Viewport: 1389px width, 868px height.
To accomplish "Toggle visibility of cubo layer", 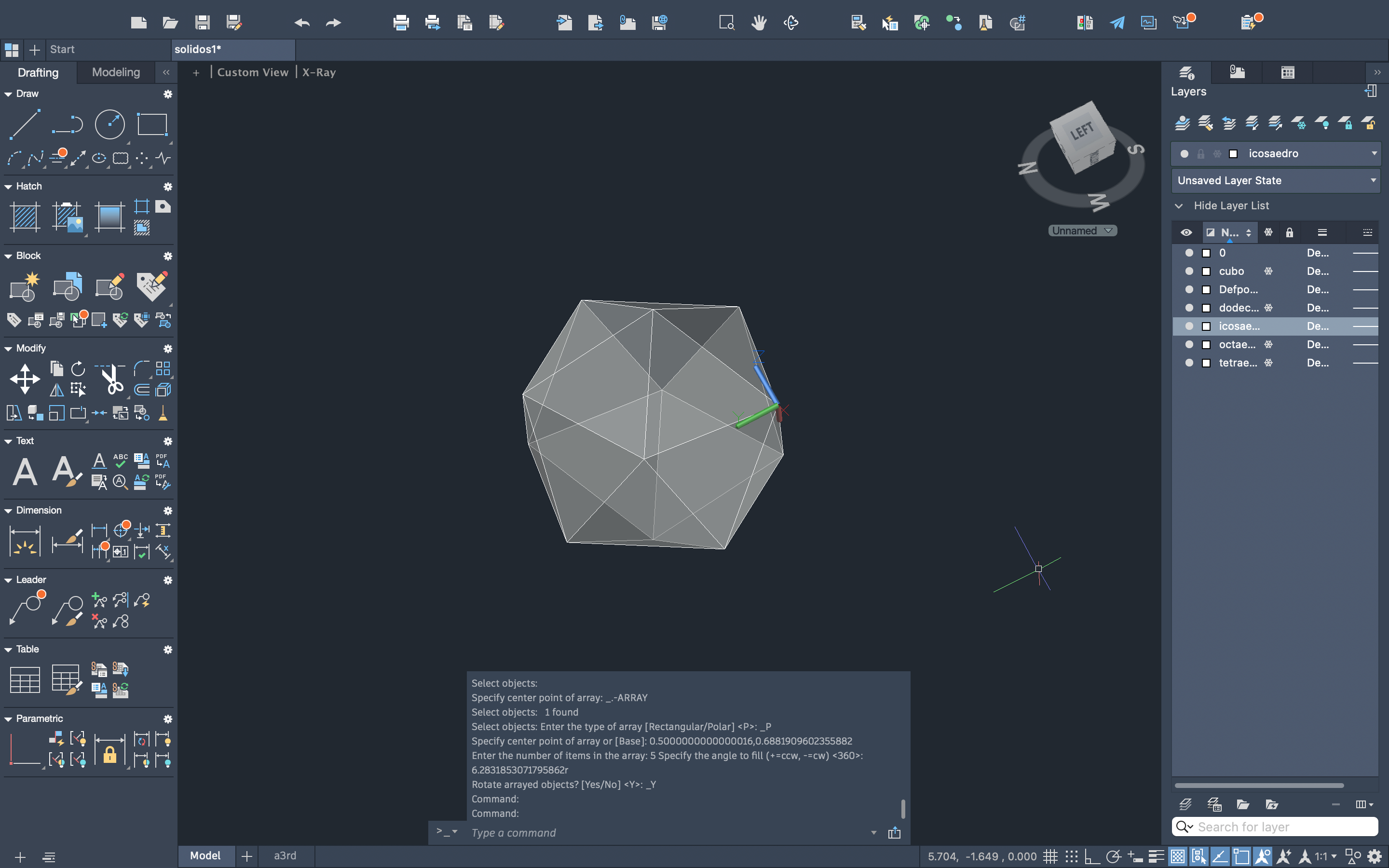I will pos(1189,271).
